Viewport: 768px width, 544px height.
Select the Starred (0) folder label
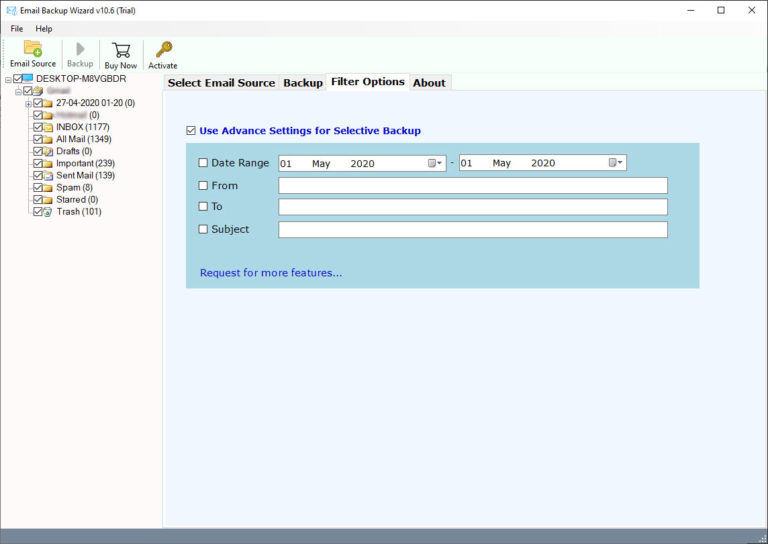(x=77, y=200)
